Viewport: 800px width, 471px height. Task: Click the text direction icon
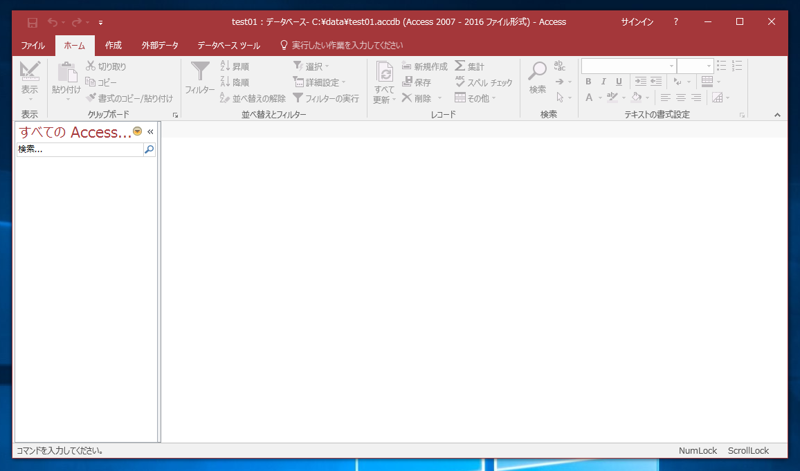pyautogui.click(x=678, y=82)
